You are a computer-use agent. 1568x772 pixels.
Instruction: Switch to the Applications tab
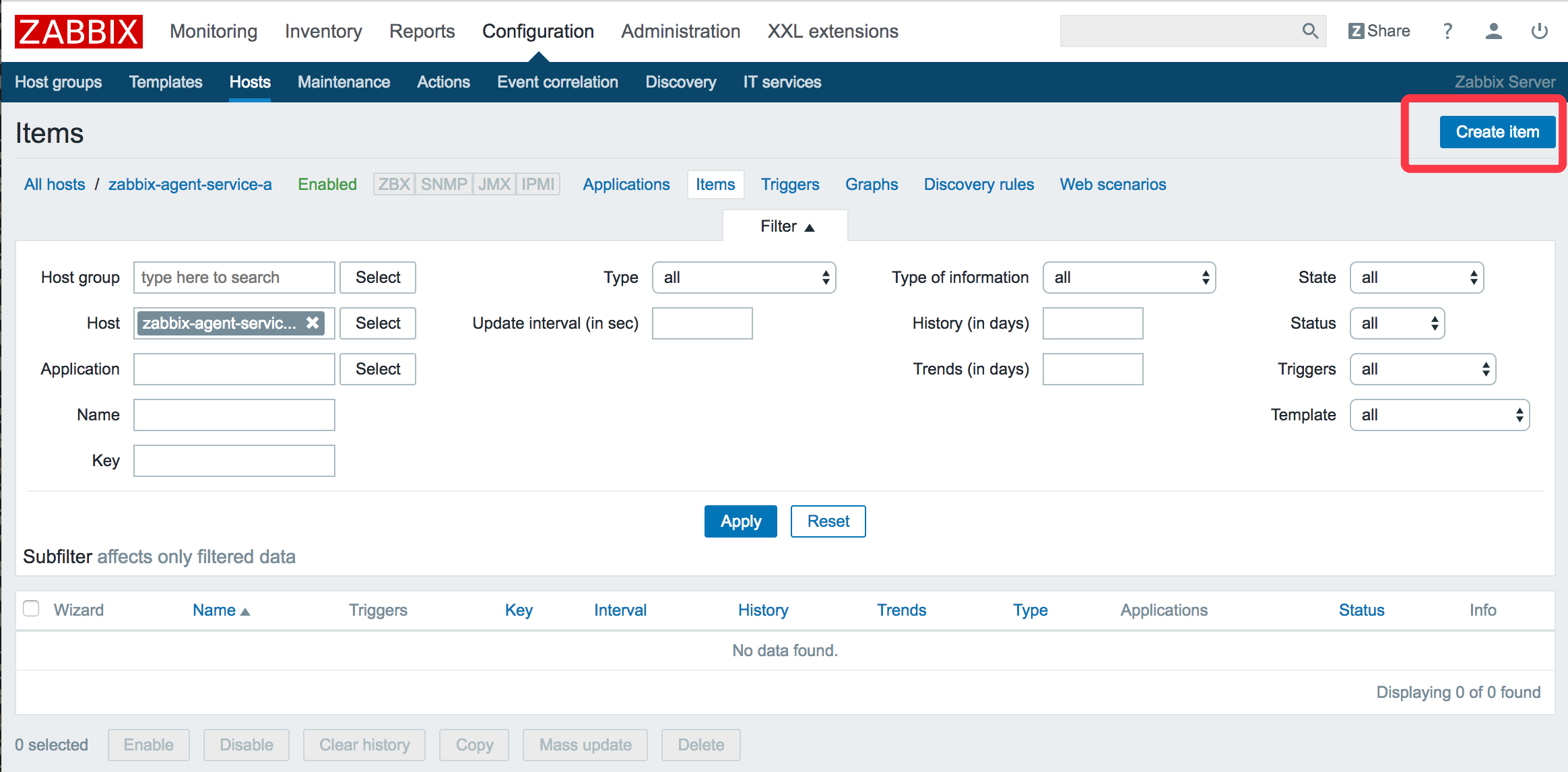(x=626, y=184)
